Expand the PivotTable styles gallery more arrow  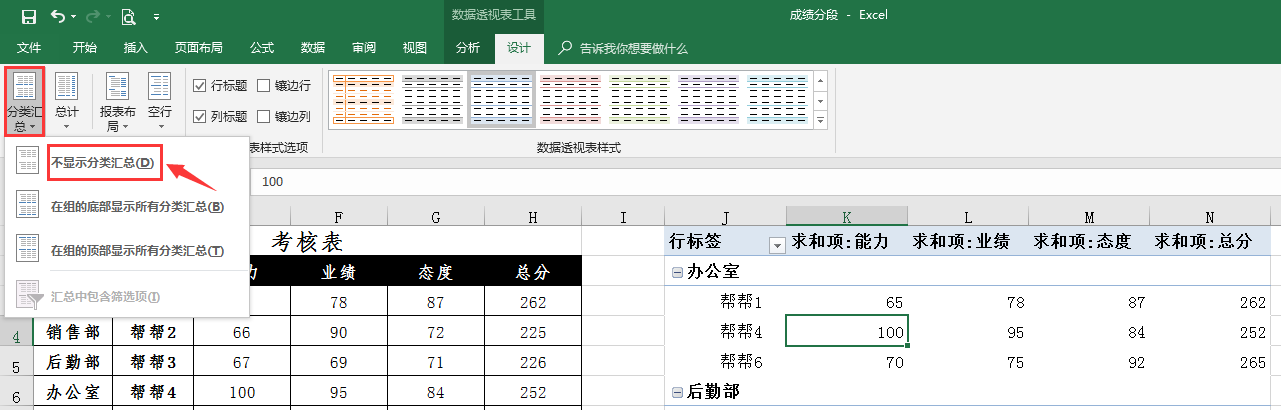(820, 120)
